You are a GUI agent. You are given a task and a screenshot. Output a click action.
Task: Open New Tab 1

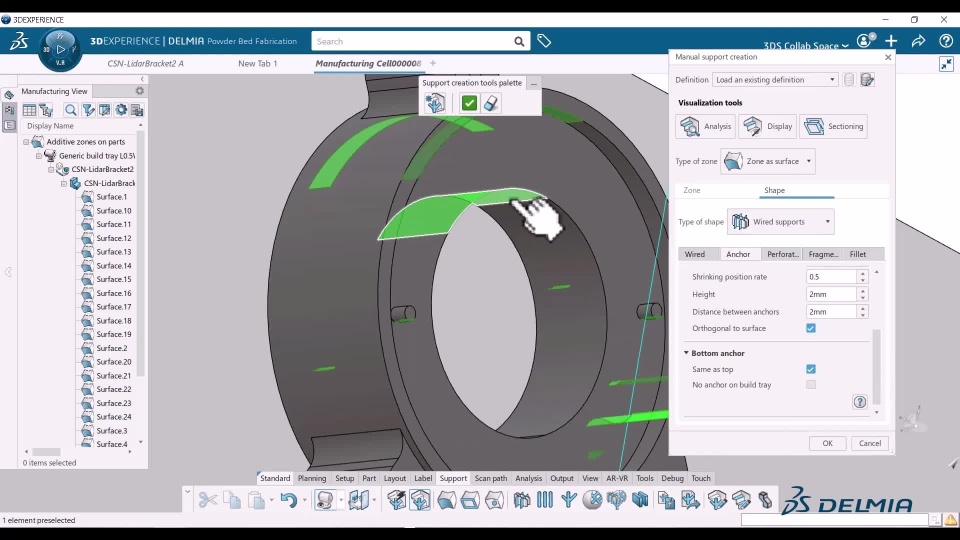(258, 63)
